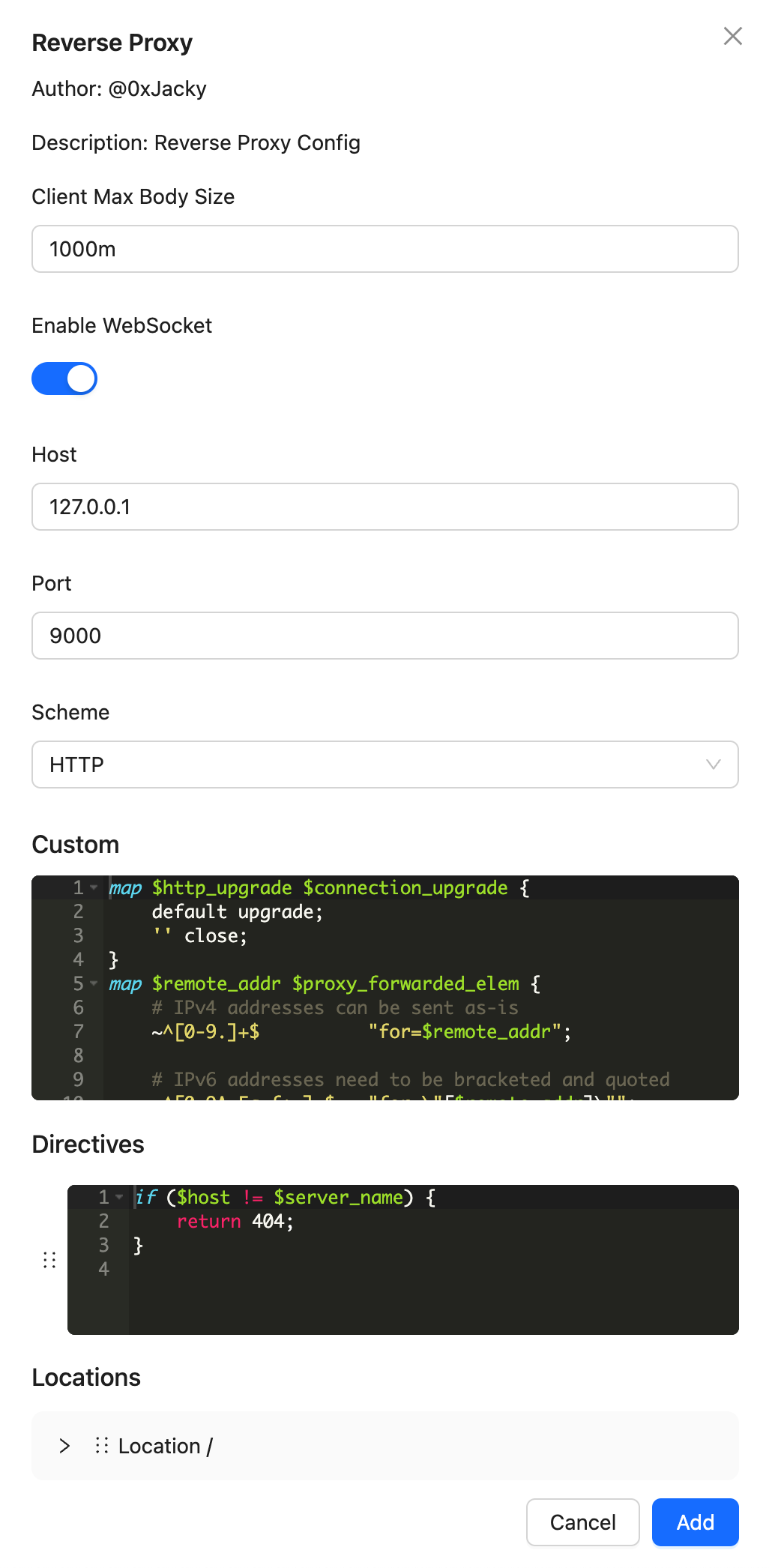Expand the Location / section chevron
This screenshot has height=1568, width=769.
tap(64, 1446)
